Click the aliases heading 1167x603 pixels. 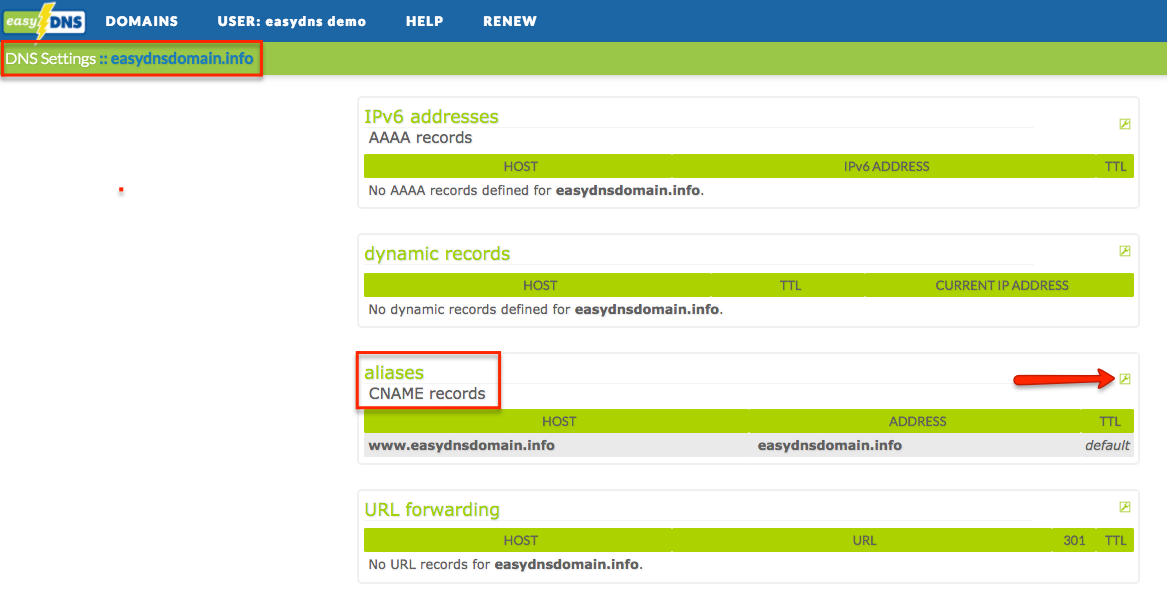394,372
